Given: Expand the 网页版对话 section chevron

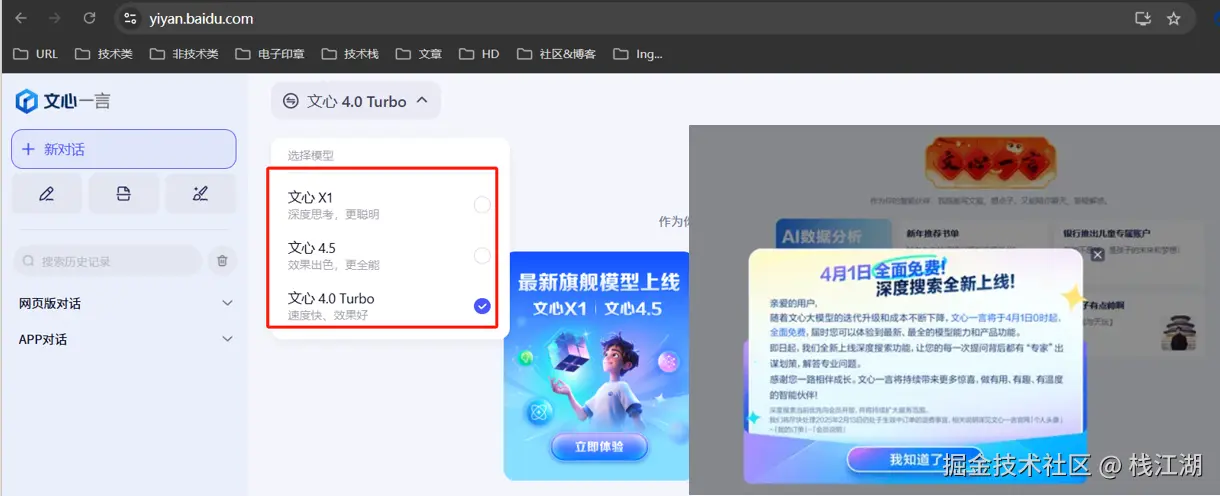Looking at the screenshot, I should pos(227,303).
